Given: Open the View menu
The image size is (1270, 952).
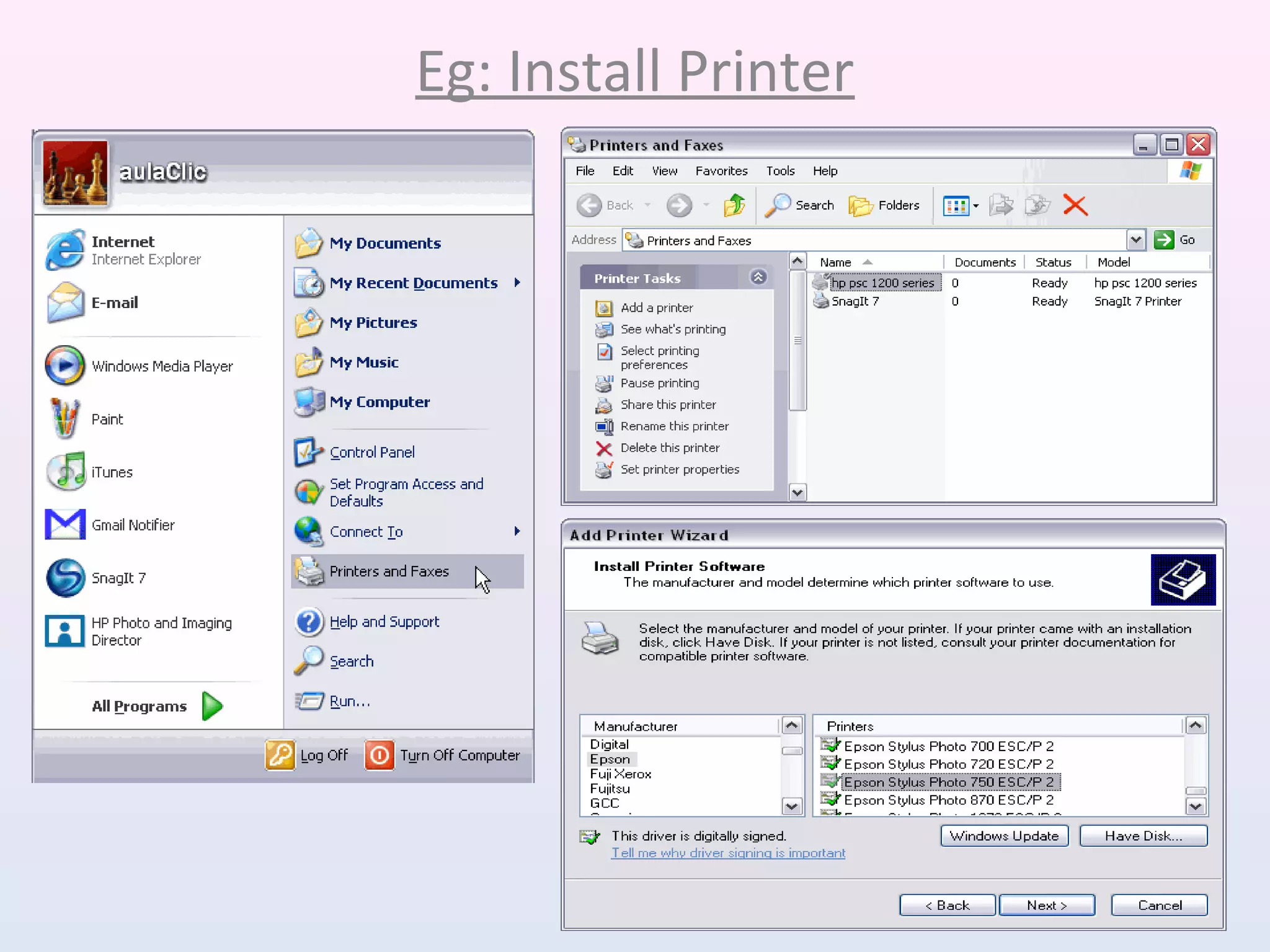Looking at the screenshot, I should coord(664,170).
